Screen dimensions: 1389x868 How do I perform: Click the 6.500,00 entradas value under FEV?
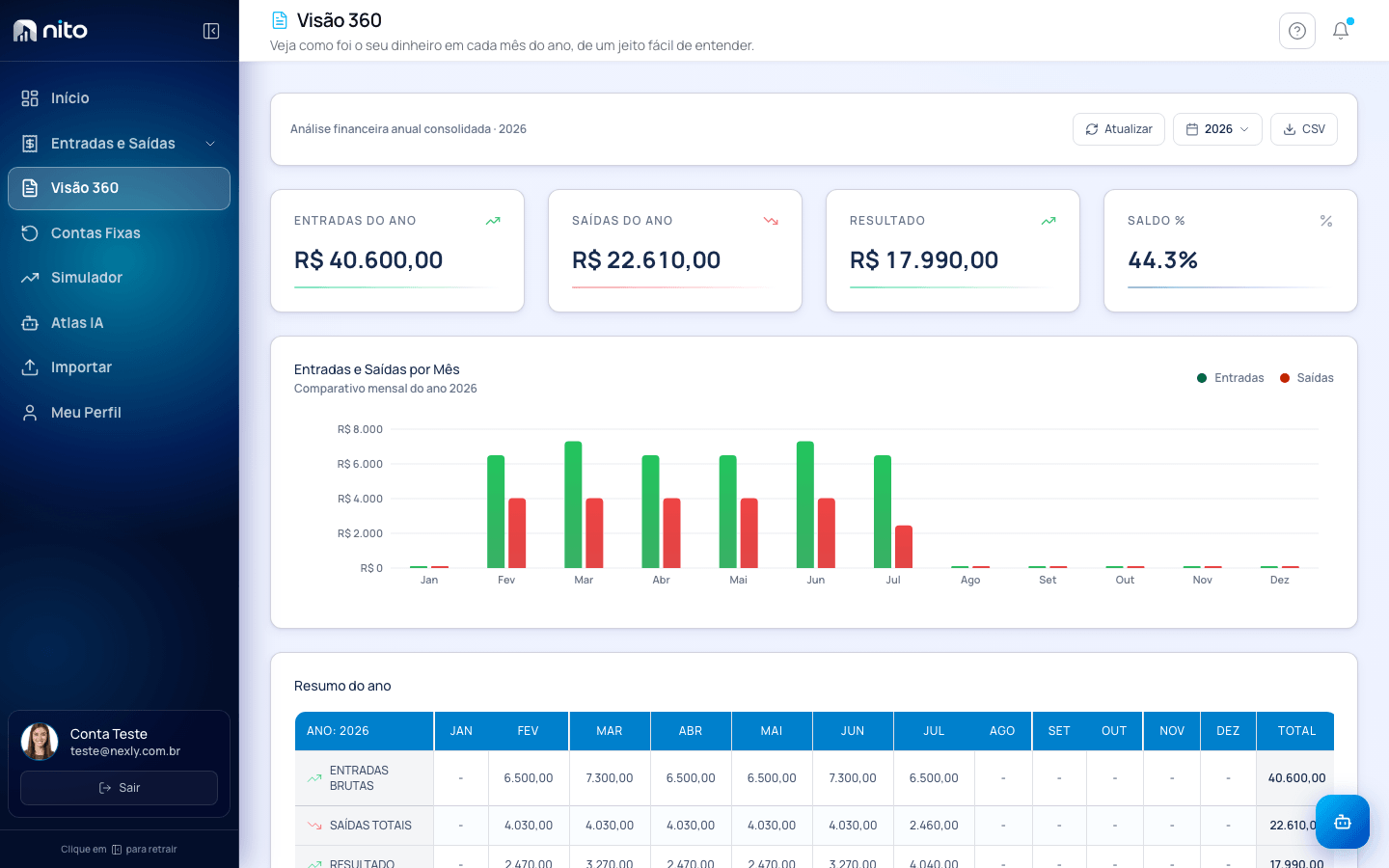tap(529, 778)
